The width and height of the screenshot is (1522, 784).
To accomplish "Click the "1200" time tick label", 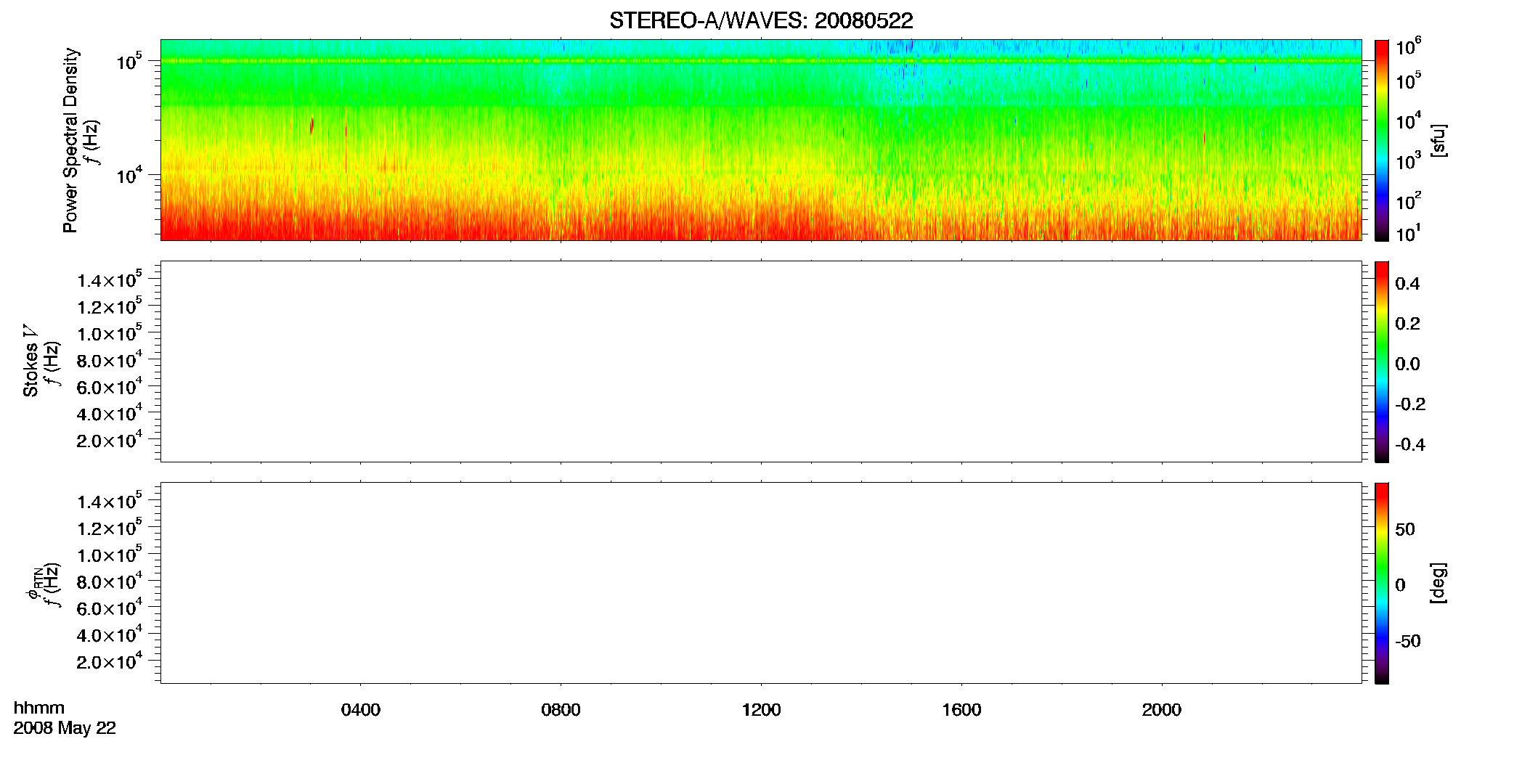I will 761,710.
